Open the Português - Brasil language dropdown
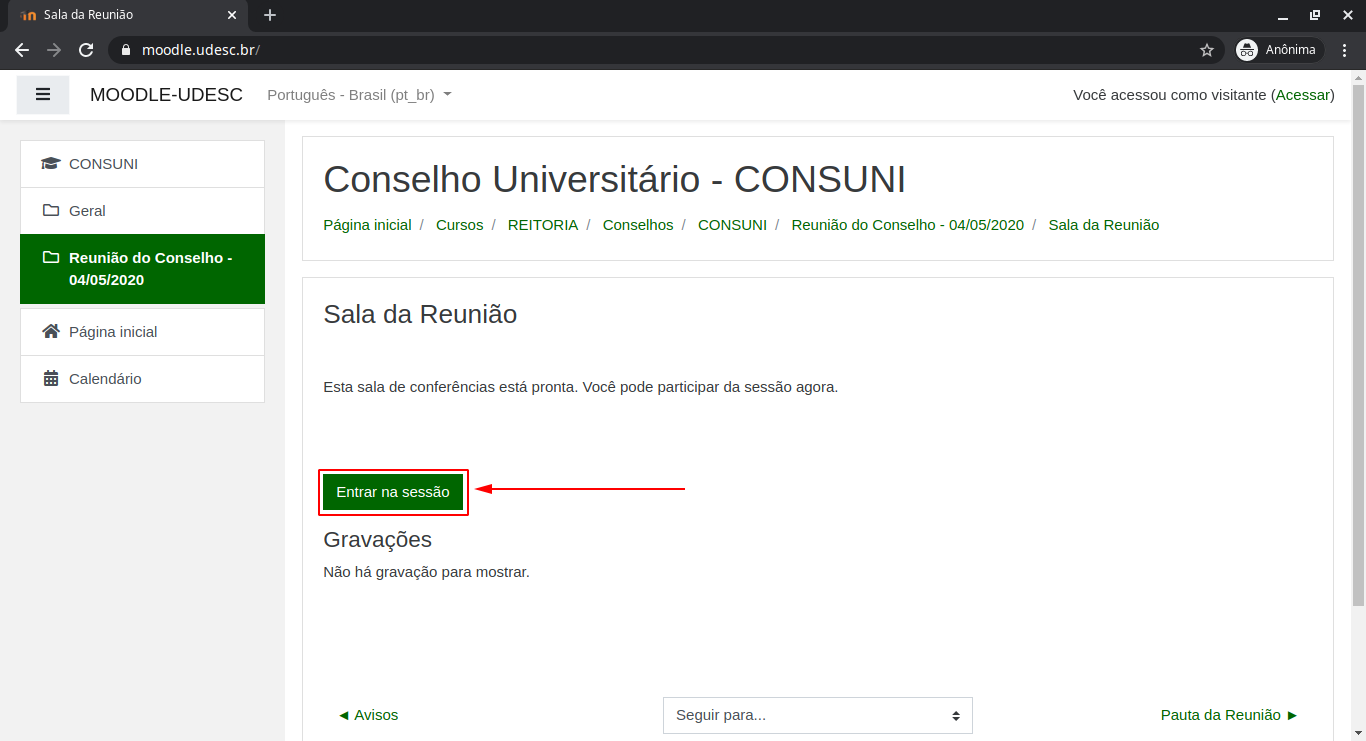This screenshot has width=1366, height=741. [x=359, y=95]
